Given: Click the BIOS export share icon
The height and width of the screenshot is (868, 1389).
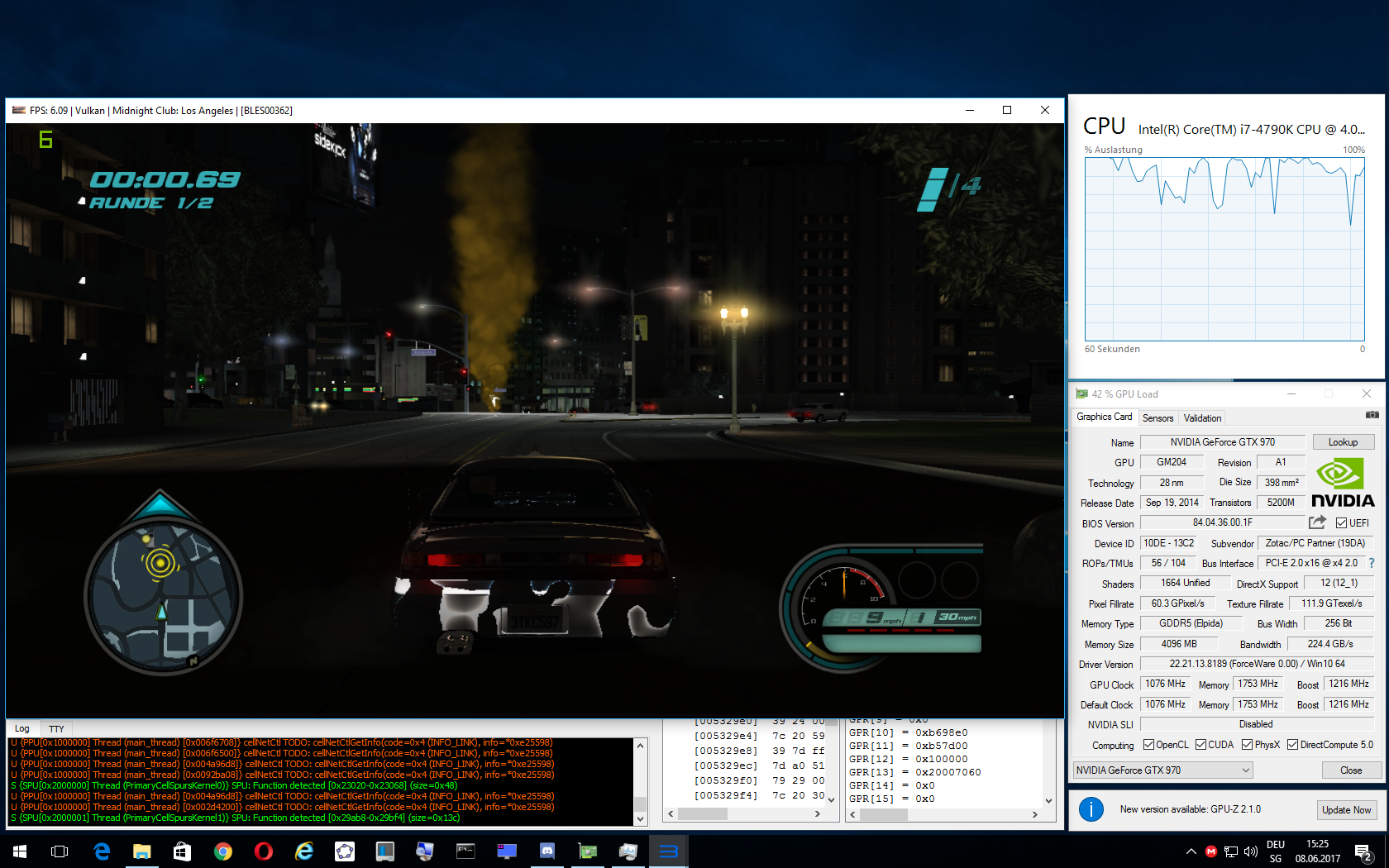Looking at the screenshot, I should pyautogui.click(x=1317, y=522).
